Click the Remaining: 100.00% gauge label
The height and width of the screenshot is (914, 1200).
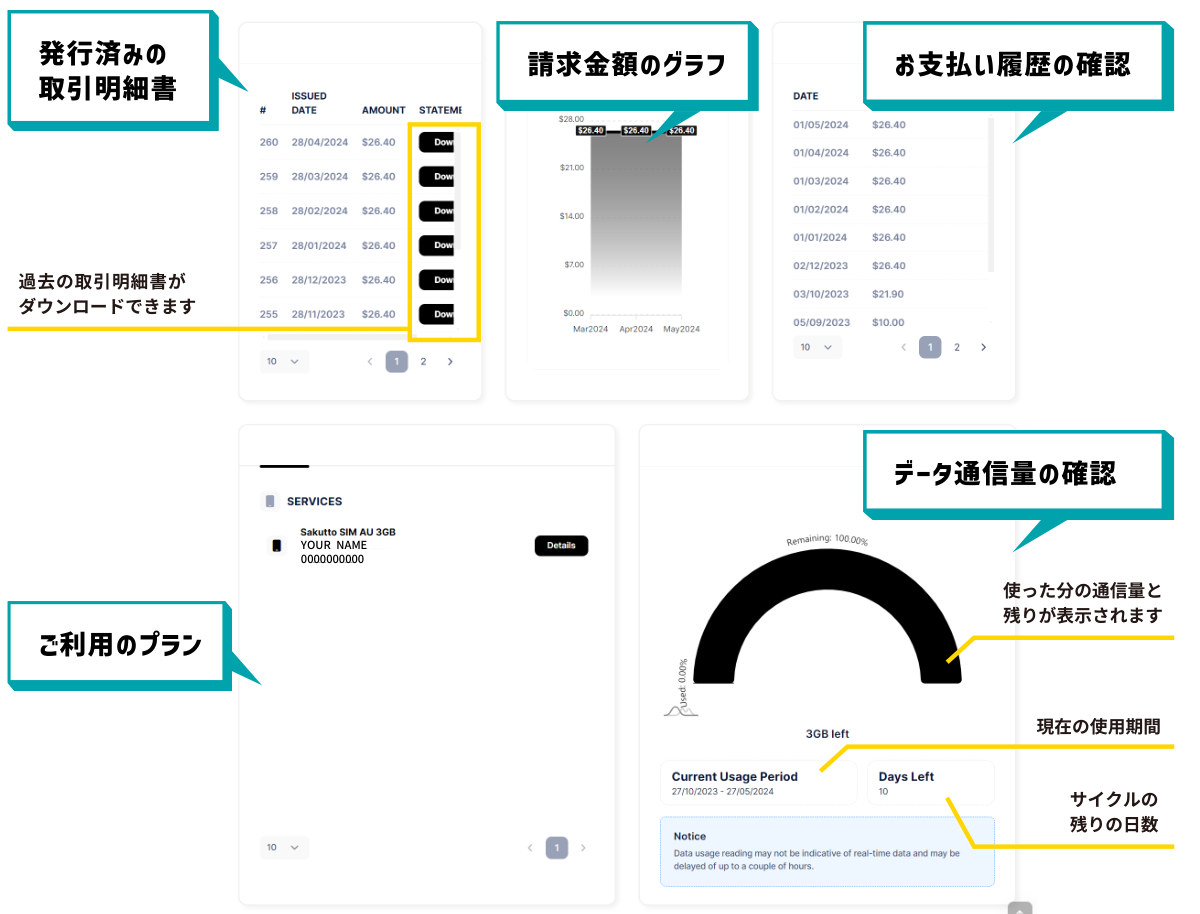tap(827, 540)
